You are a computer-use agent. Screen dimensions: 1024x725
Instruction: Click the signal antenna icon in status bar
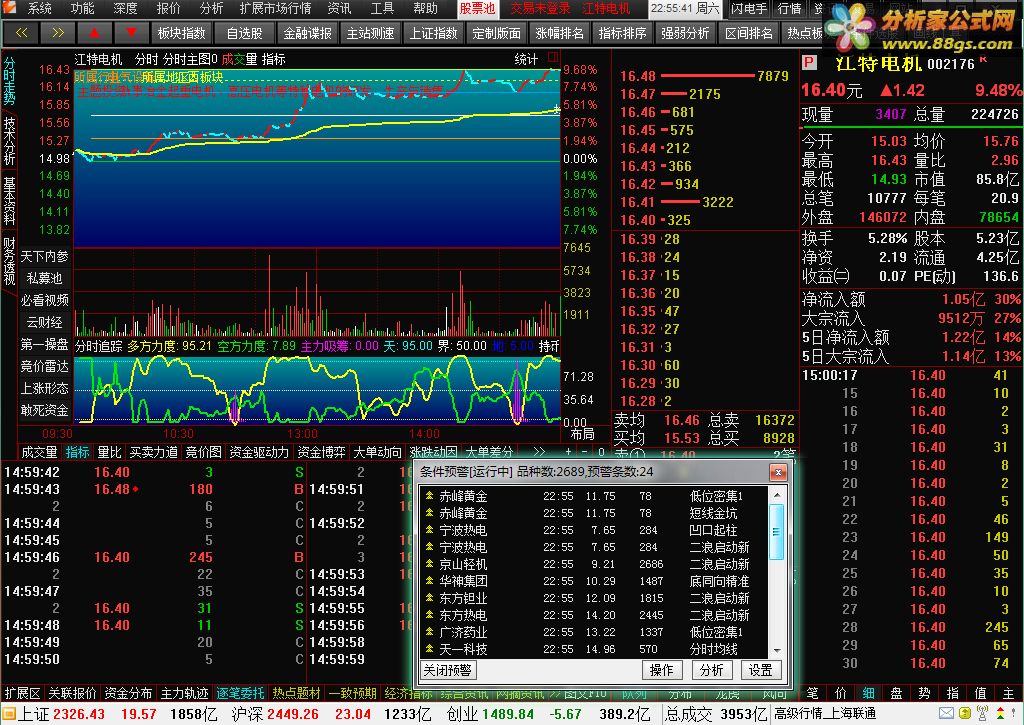[x=982, y=713]
